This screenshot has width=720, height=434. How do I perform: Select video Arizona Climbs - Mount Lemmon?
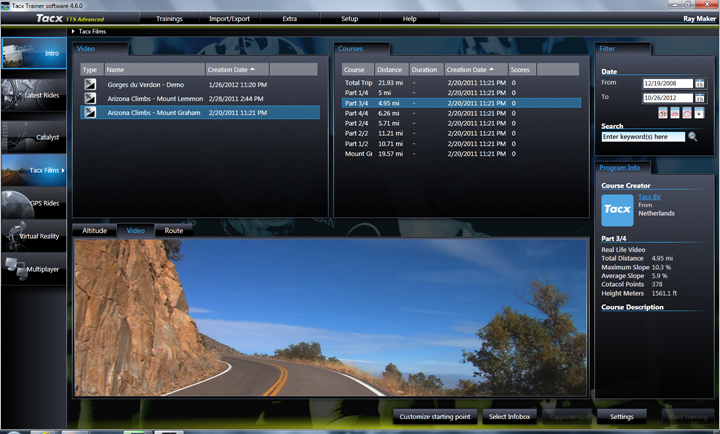pos(200,98)
